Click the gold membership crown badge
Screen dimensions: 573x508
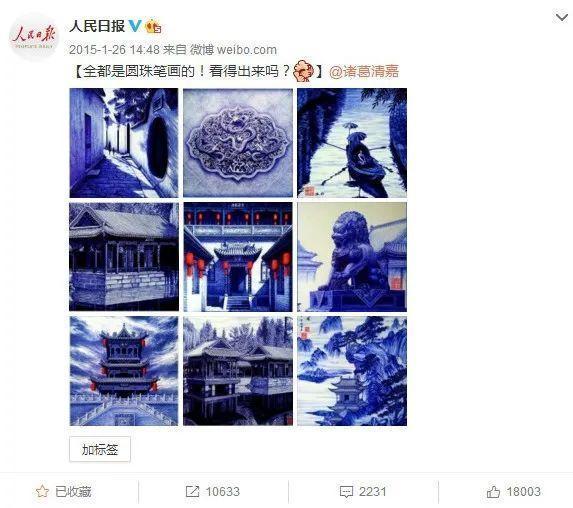click(153, 26)
